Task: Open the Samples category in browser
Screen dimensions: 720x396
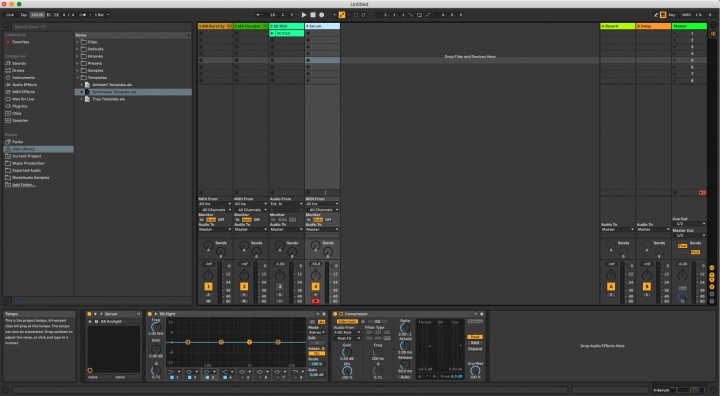Action: coord(20,120)
